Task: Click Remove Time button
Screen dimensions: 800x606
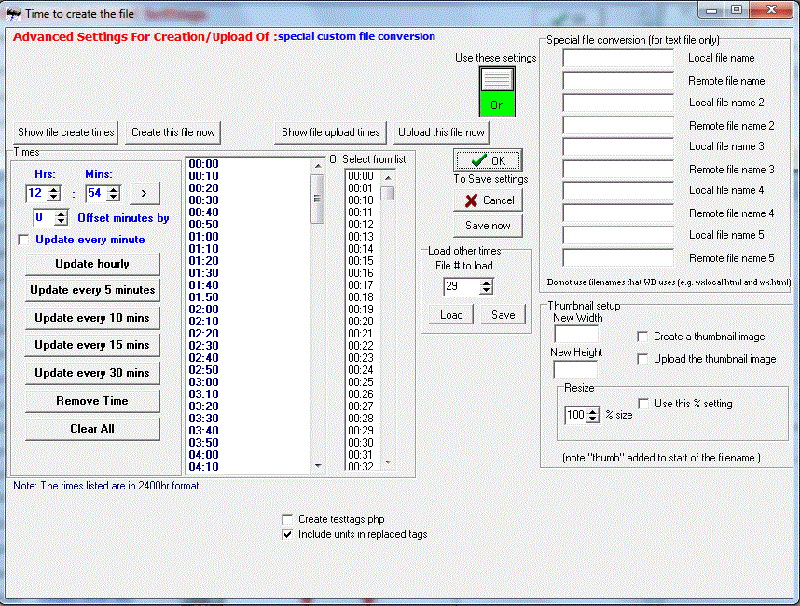Action: (x=92, y=401)
